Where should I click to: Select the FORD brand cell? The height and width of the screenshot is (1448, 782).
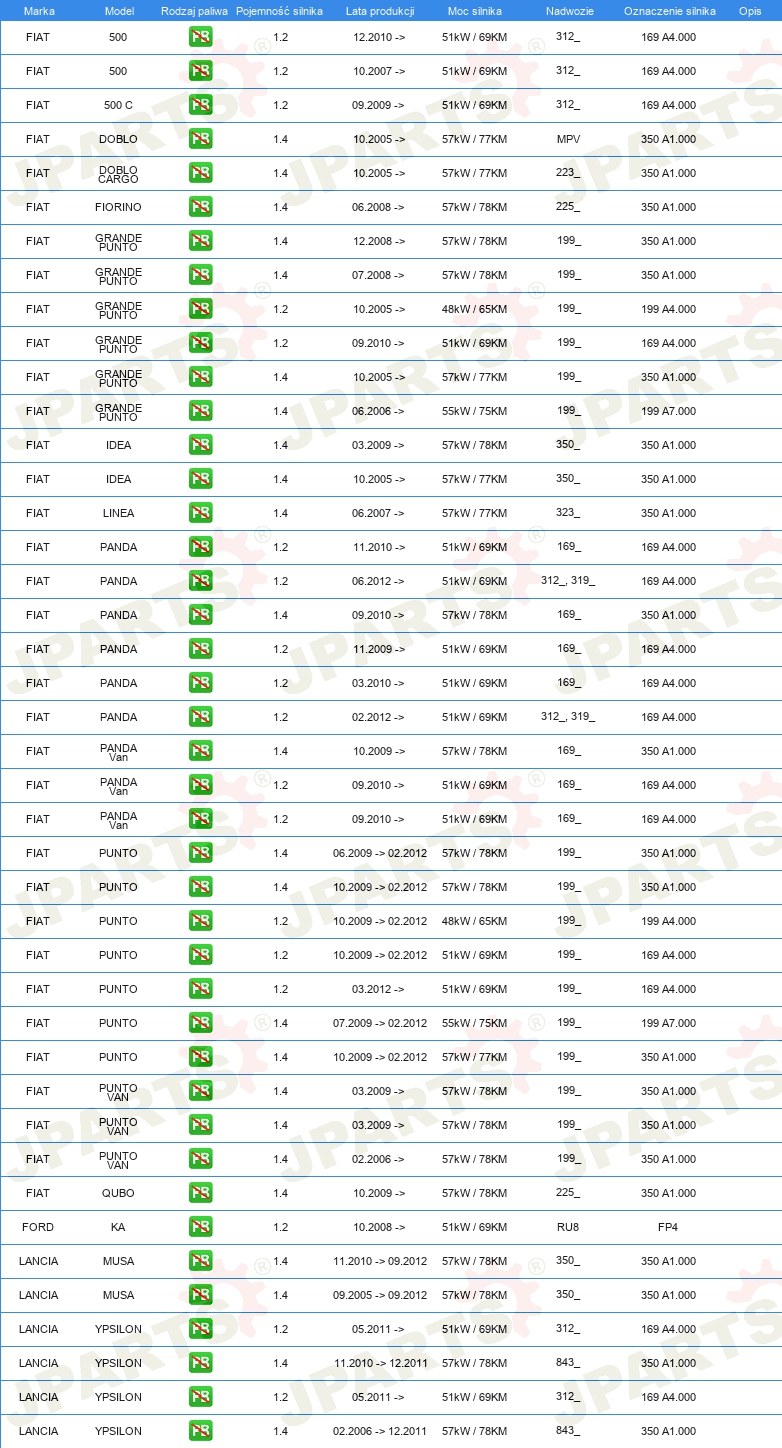pyautogui.click(x=38, y=1227)
